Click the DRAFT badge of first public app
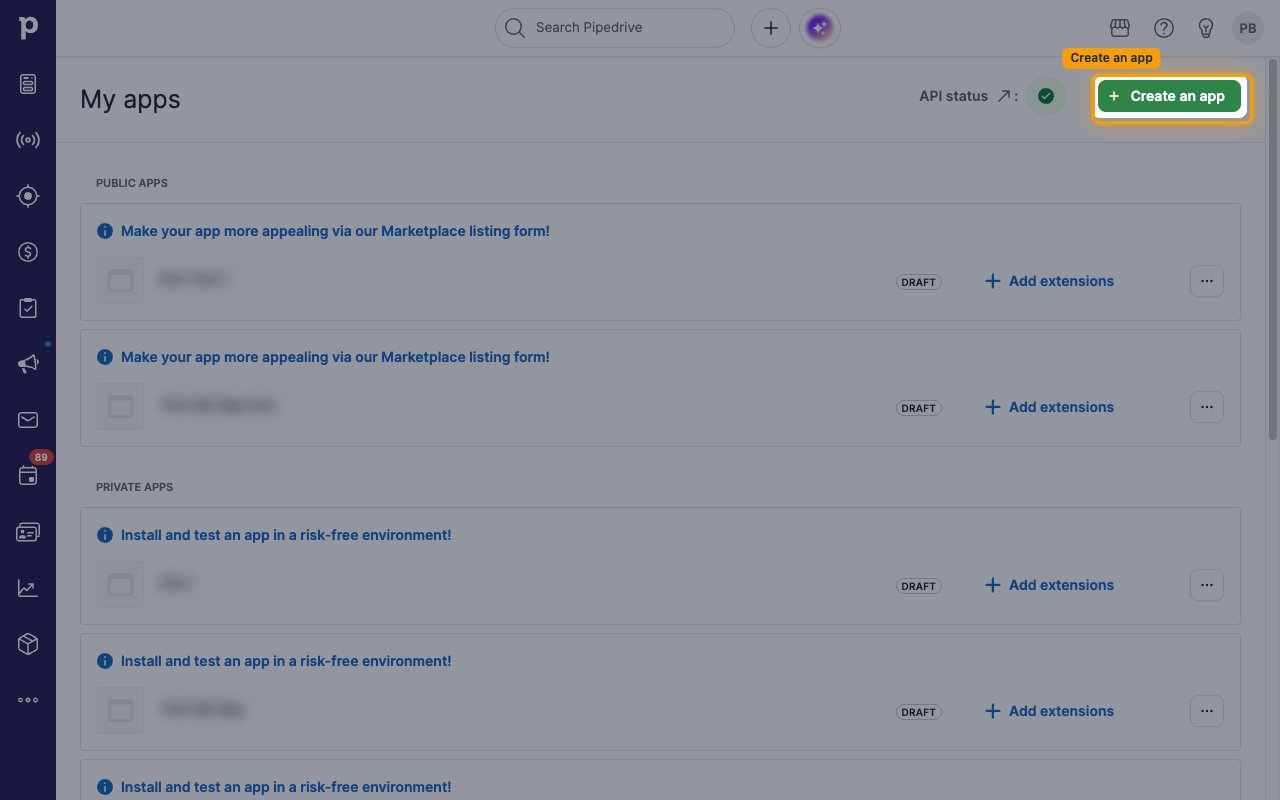The image size is (1280, 800). click(919, 282)
